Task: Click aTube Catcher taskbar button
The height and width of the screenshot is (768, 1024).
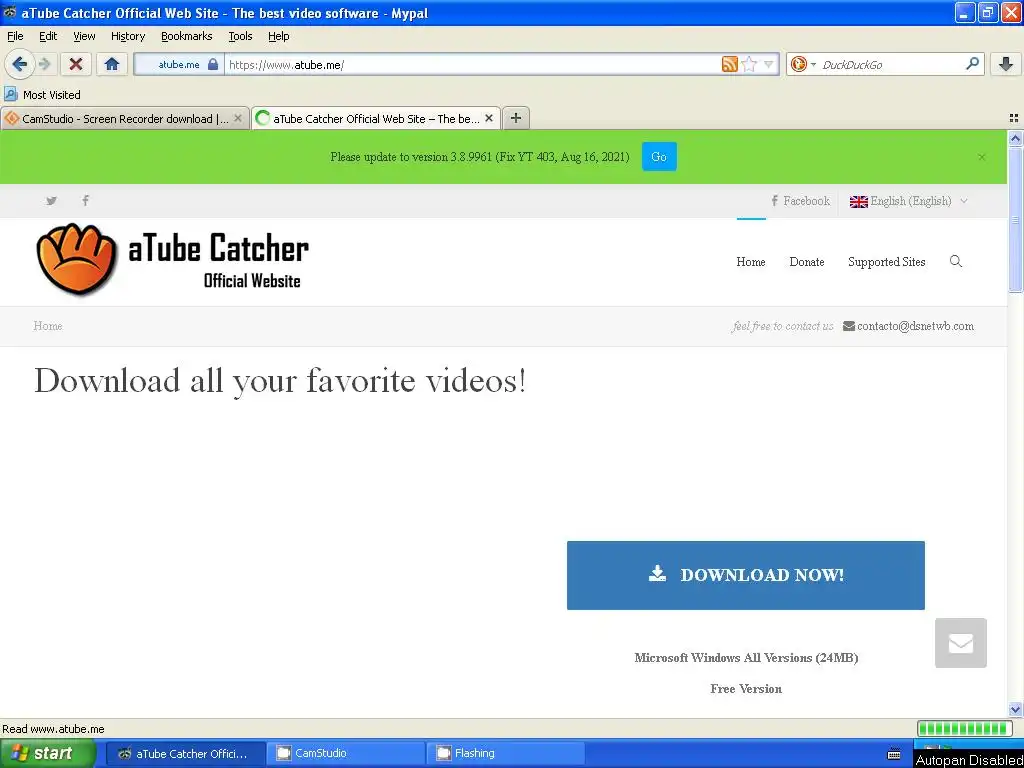Action: pyautogui.click(x=185, y=753)
